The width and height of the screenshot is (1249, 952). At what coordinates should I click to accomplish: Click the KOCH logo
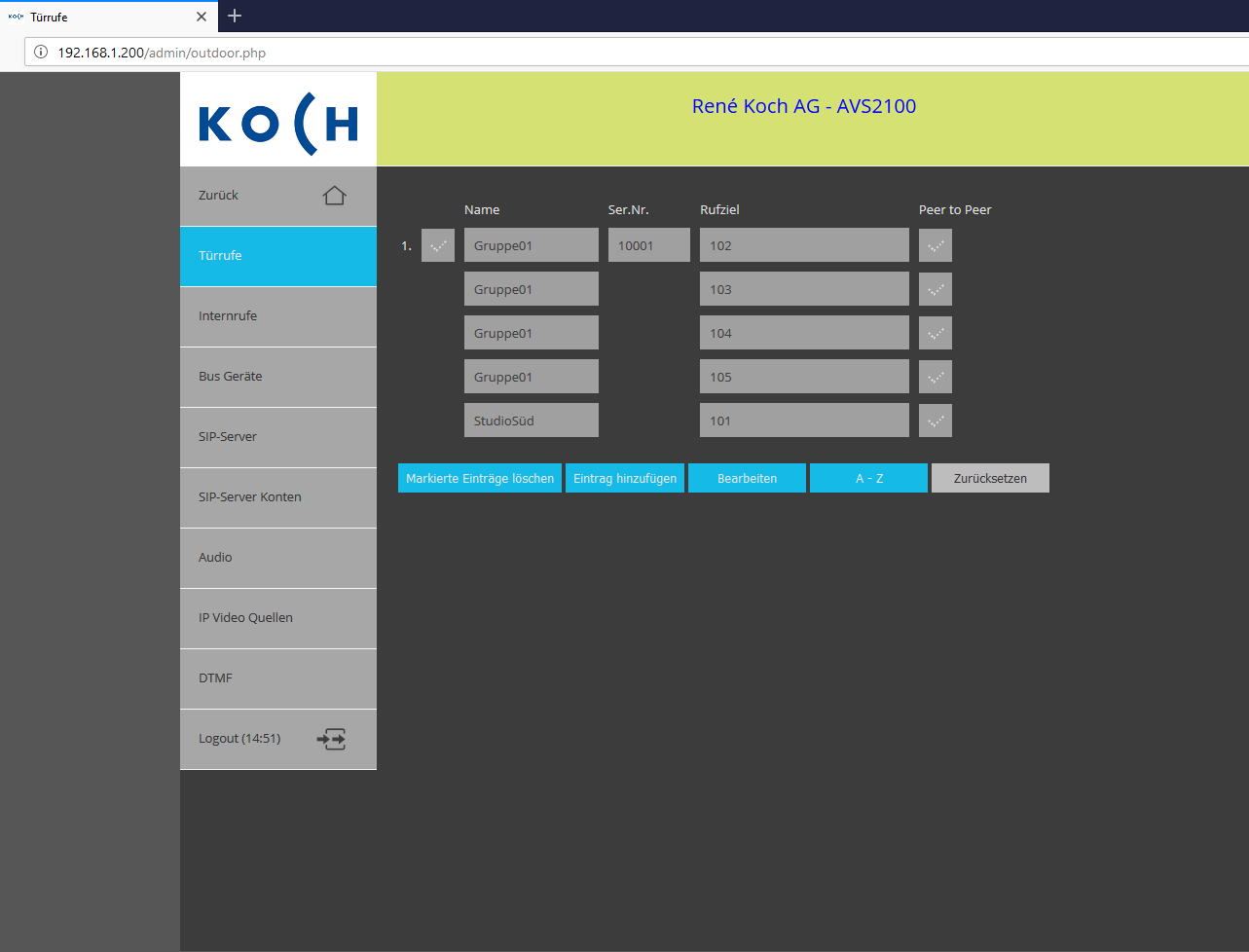tap(278, 125)
